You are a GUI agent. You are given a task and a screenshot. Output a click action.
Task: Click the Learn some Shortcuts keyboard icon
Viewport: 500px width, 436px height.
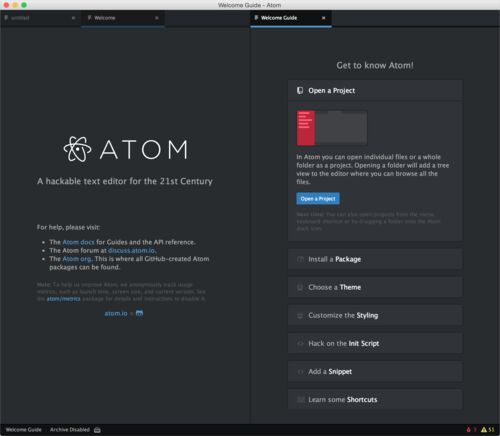[x=301, y=399]
